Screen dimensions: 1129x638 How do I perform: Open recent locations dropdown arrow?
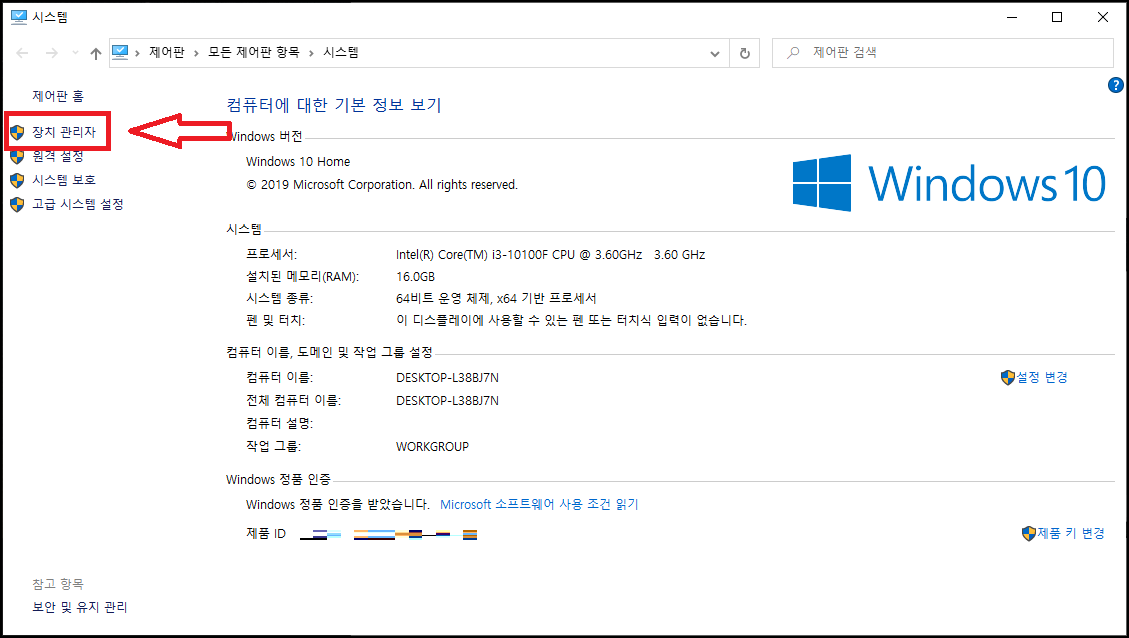tap(75, 53)
